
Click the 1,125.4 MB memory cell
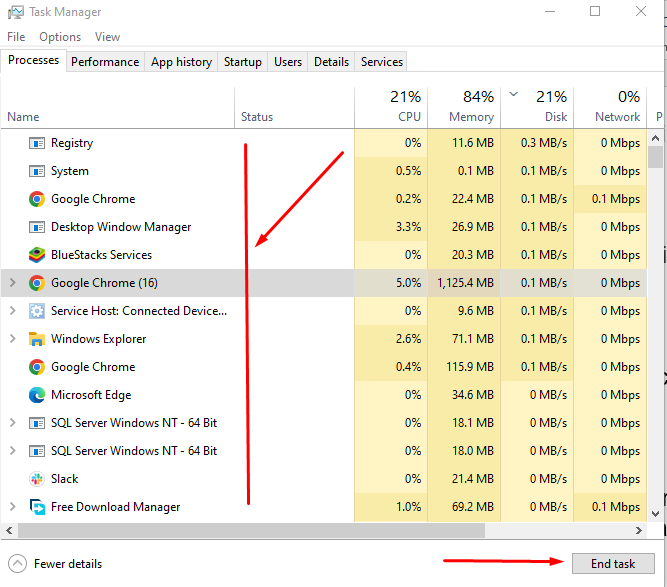(x=464, y=283)
